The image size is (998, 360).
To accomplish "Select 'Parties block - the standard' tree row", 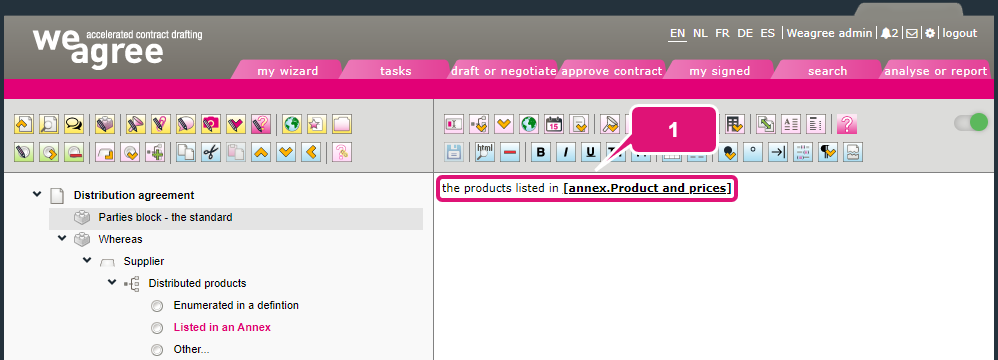I will [236, 218].
